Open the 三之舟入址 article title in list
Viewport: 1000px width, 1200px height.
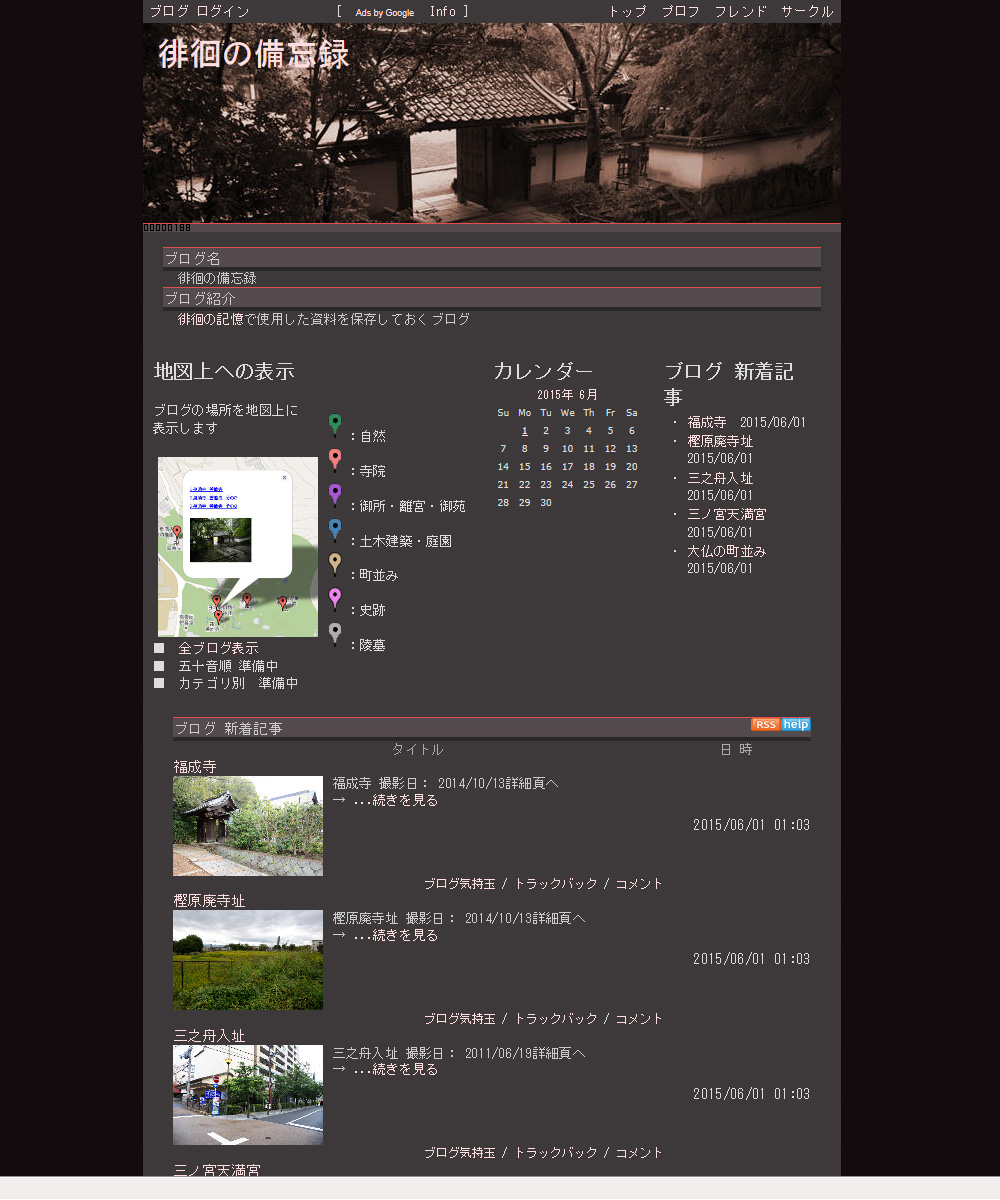click(x=209, y=1036)
